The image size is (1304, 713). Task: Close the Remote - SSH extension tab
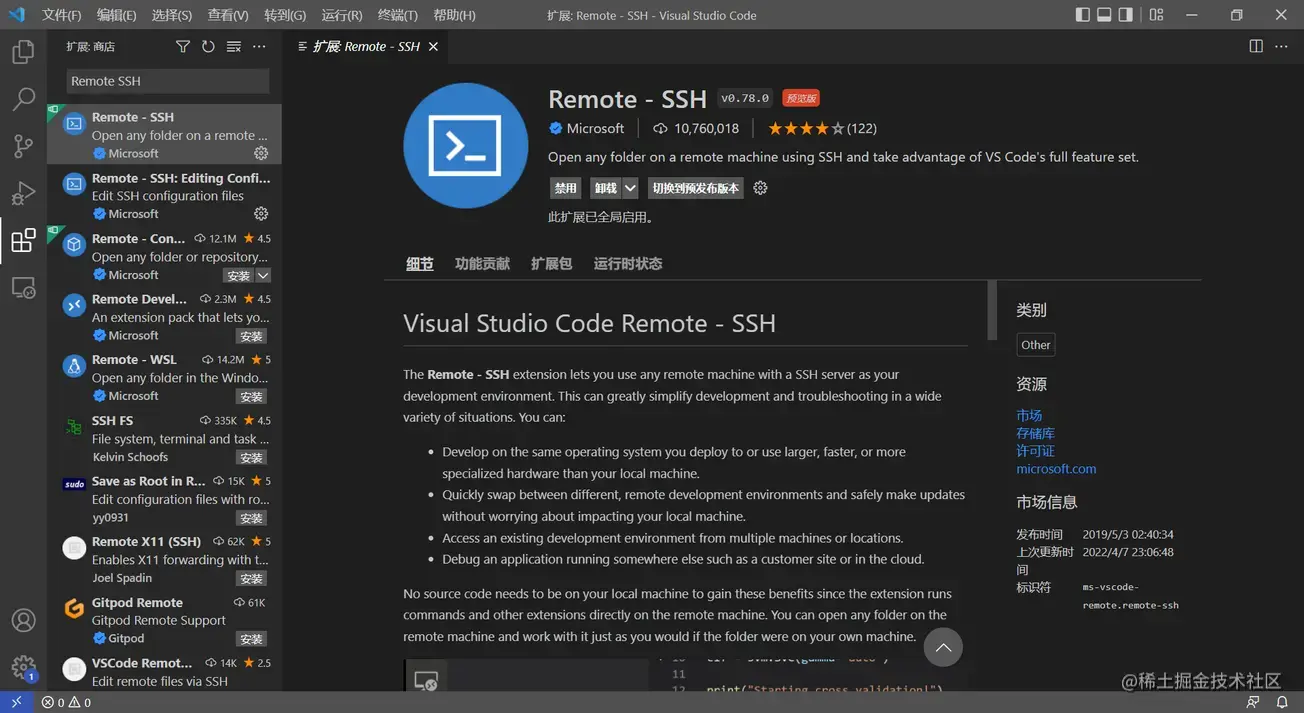point(433,46)
